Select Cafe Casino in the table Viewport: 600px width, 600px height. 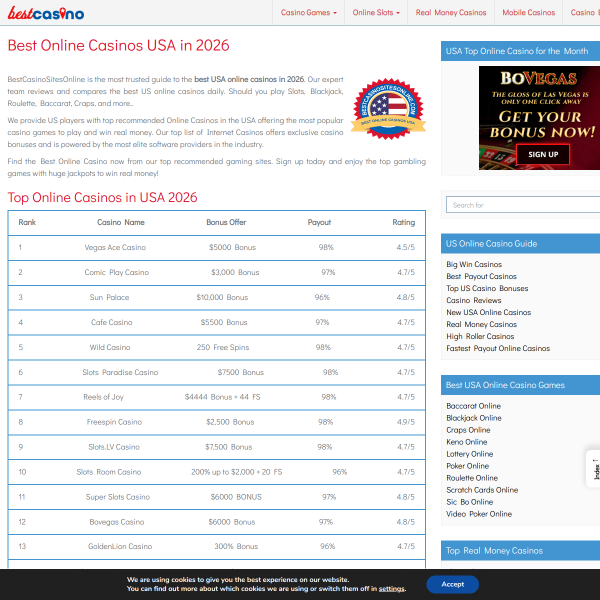(112, 322)
